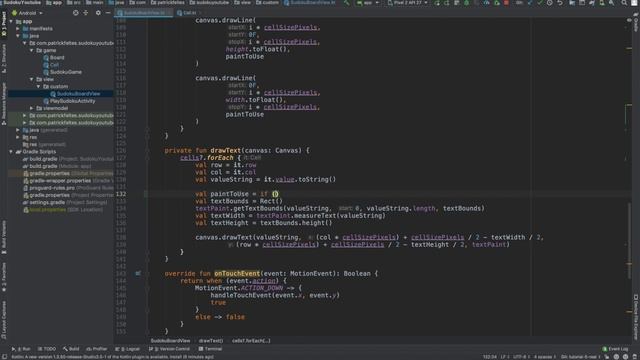Click the onTouchEvent function name
The image size is (640, 360).
[x=237, y=273]
